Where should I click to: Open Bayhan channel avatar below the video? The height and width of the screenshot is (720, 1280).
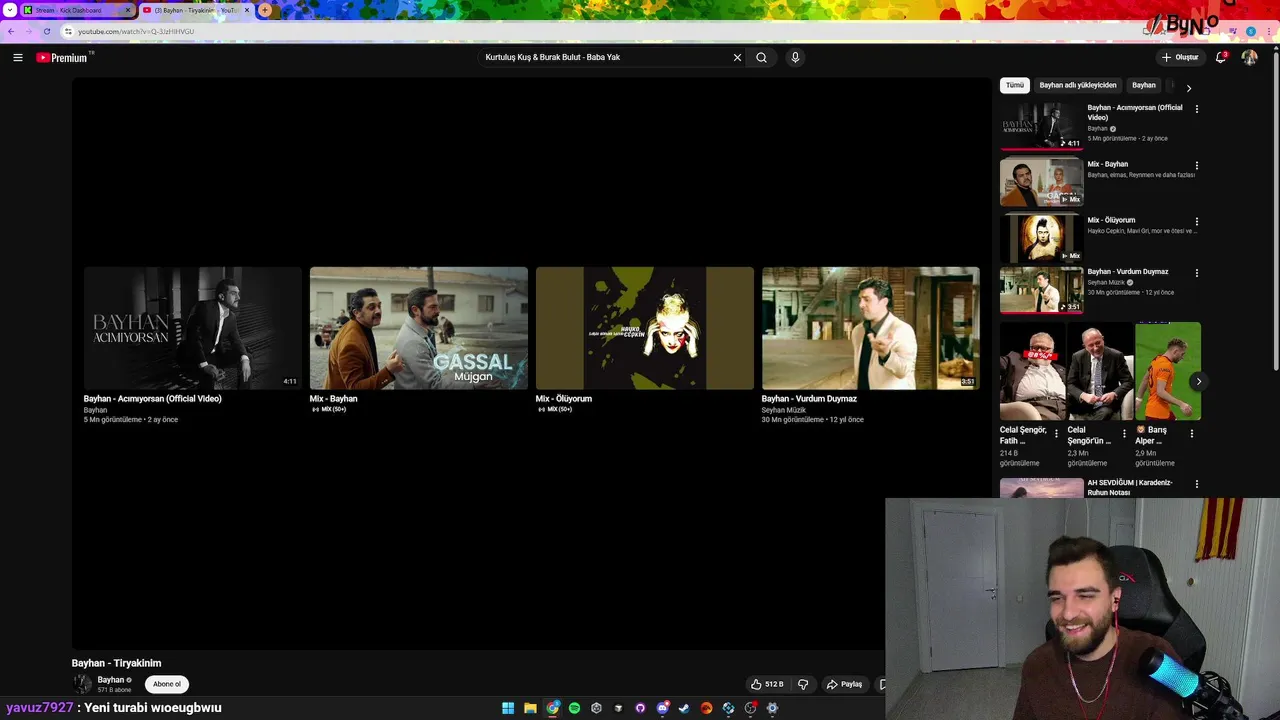(x=82, y=684)
